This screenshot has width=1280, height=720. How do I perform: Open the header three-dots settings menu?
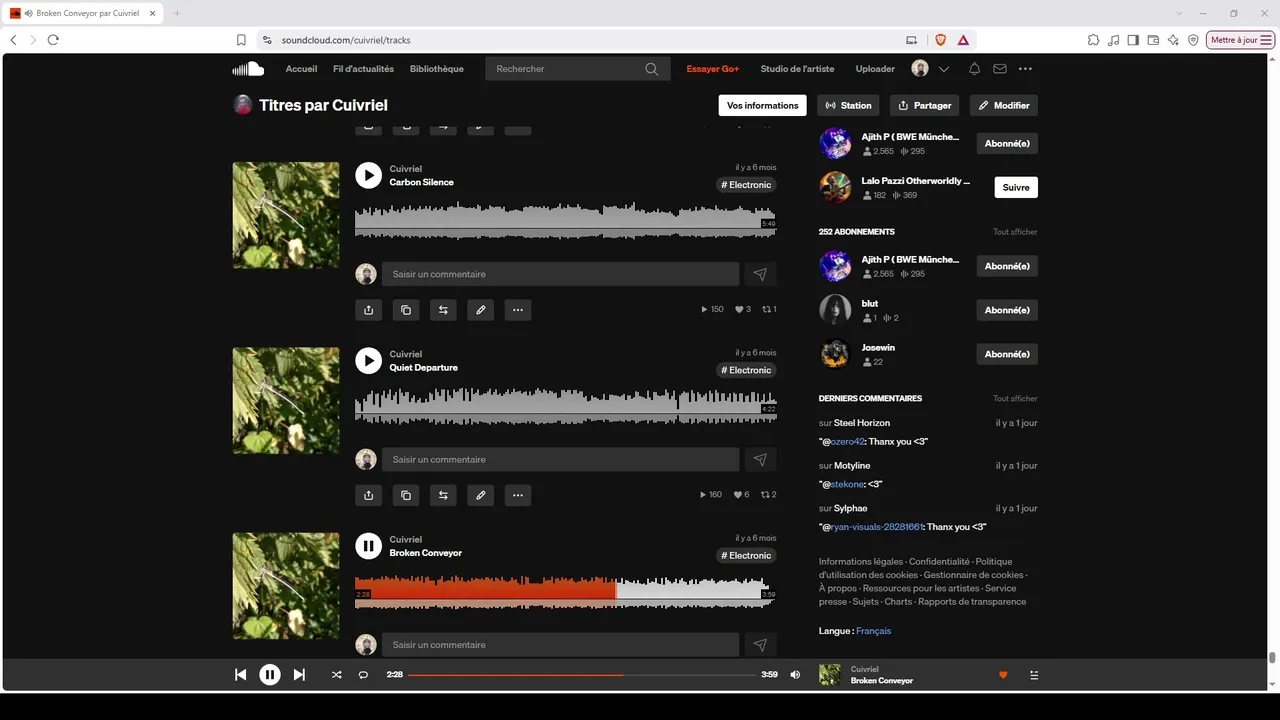point(1025,69)
